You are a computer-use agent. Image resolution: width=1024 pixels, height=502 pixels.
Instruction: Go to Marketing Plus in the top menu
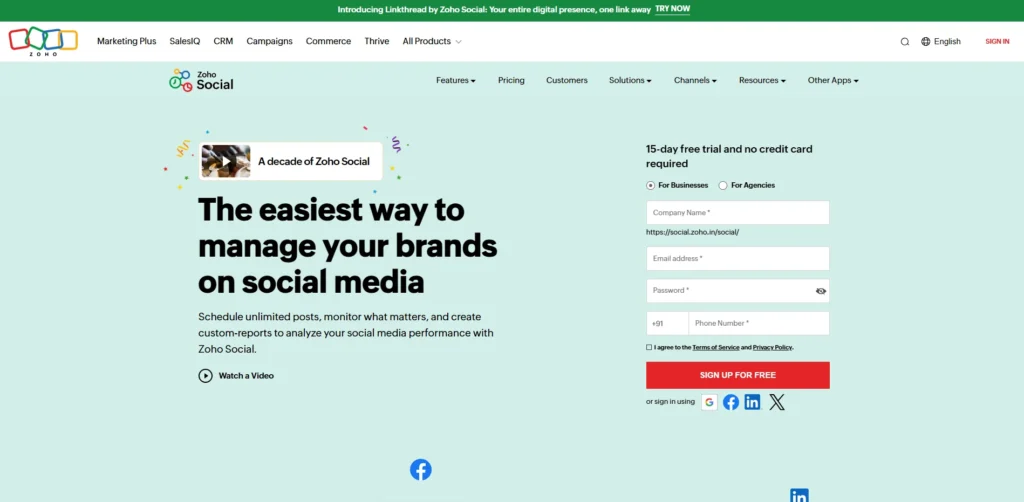click(x=127, y=41)
